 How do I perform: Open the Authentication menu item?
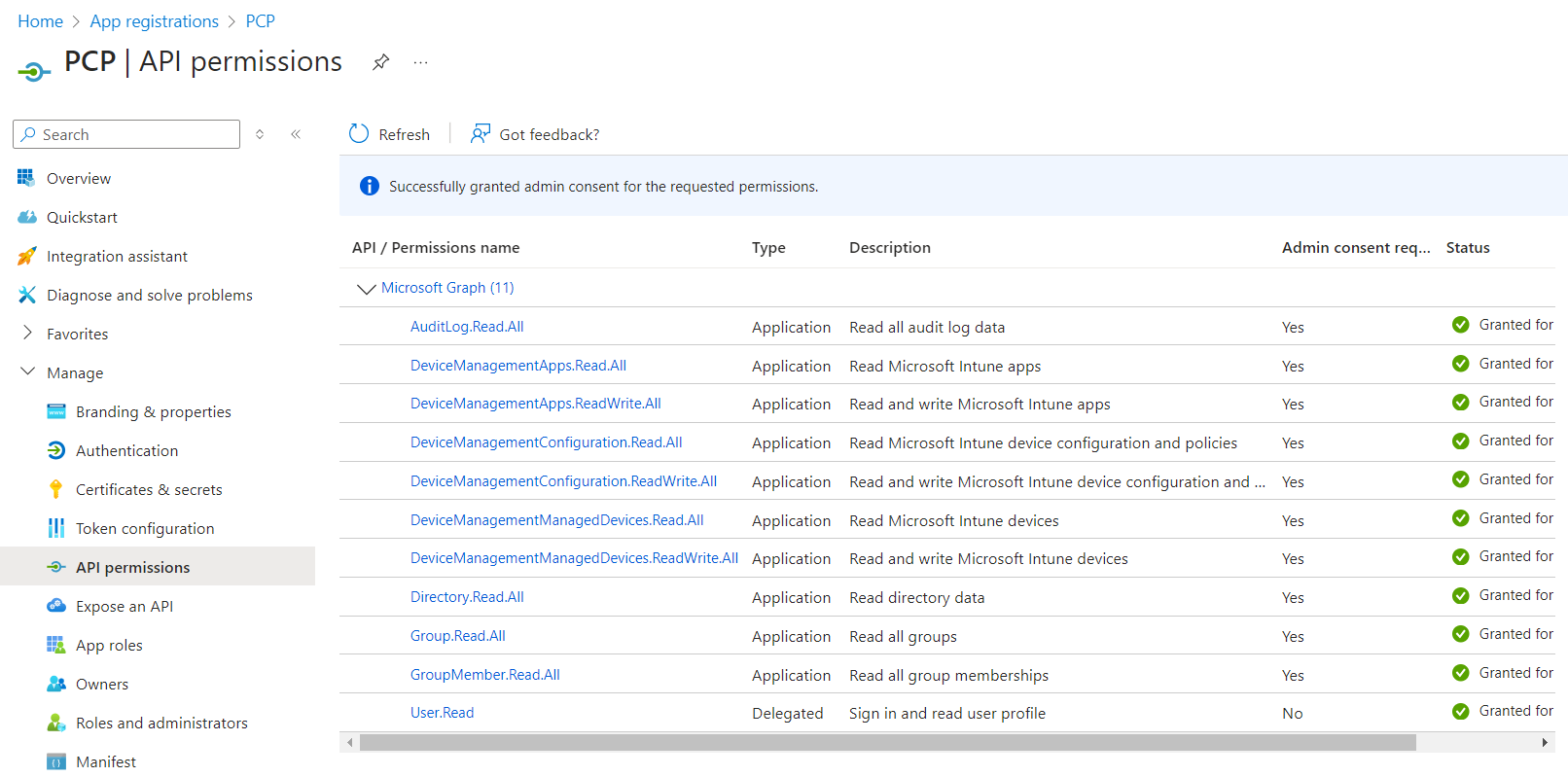tap(126, 450)
